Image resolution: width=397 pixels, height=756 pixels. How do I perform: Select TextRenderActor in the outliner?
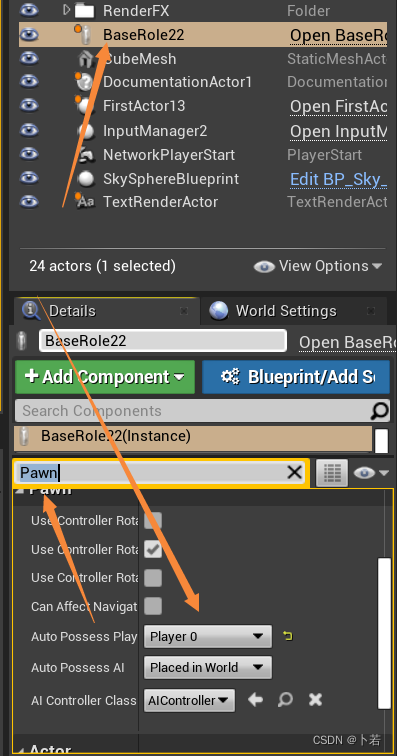click(160, 202)
